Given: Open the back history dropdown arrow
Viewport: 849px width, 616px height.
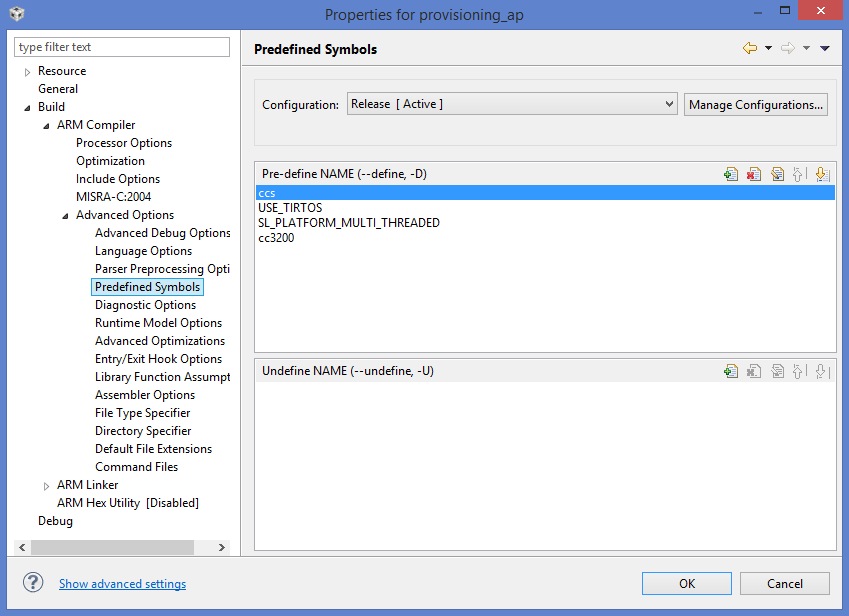Looking at the screenshot, I should pyautogui.click(x=768, y=48).
